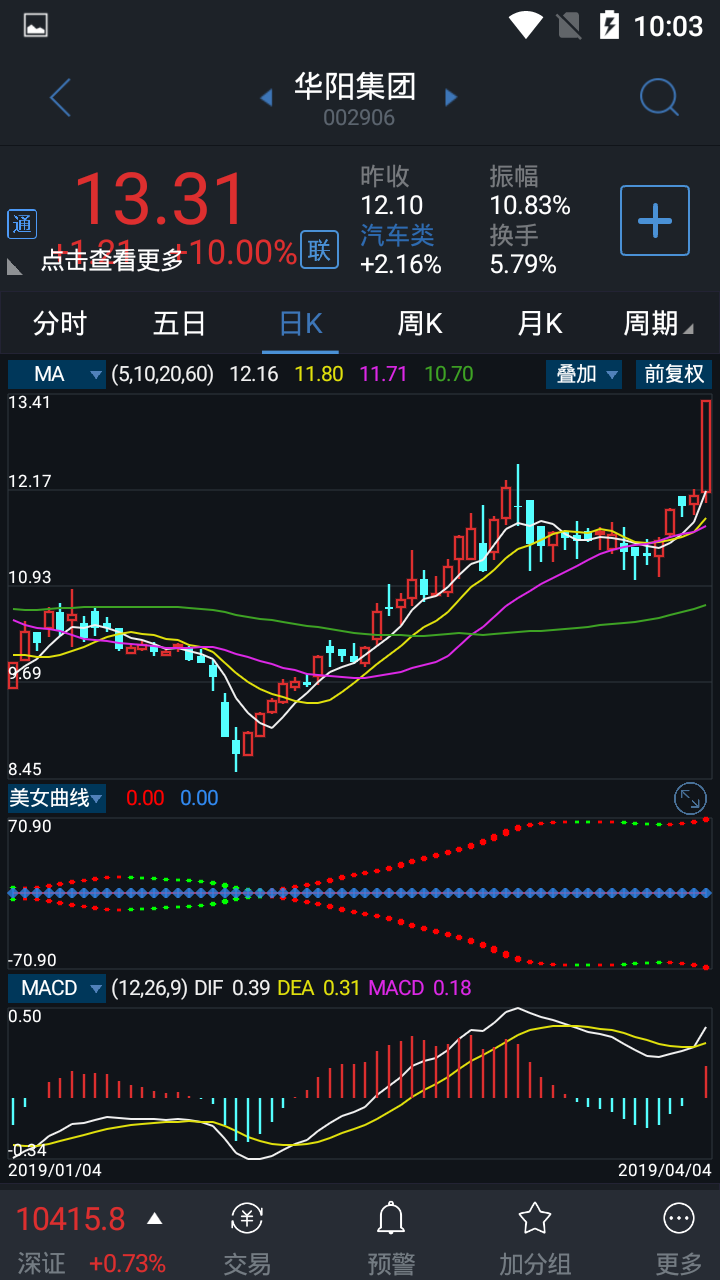Tap the +10.00% change value

pyautogui.click(x=235, y=252)
